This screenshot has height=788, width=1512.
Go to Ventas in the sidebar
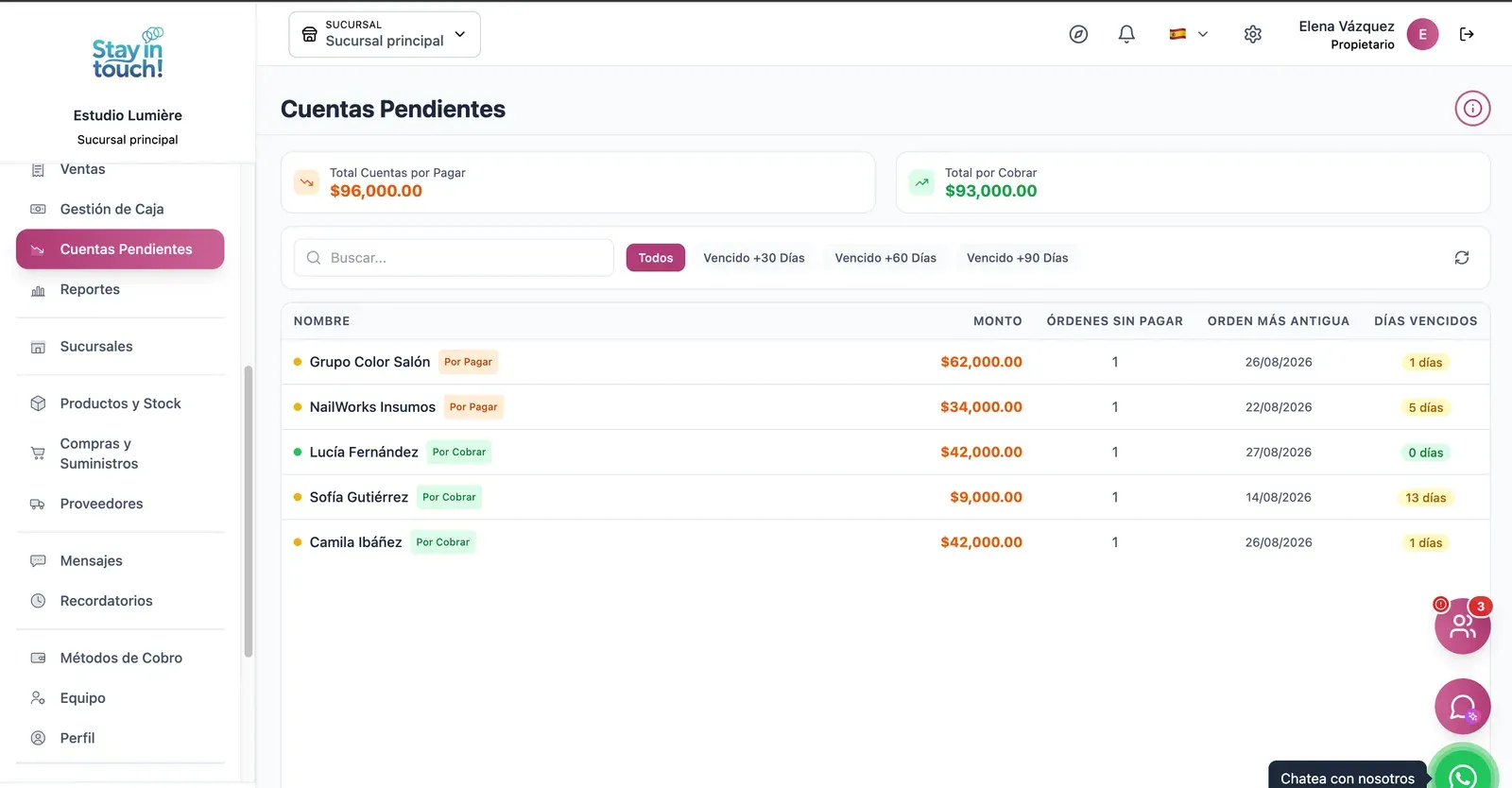pyautogui.click(x=120, y=169)
